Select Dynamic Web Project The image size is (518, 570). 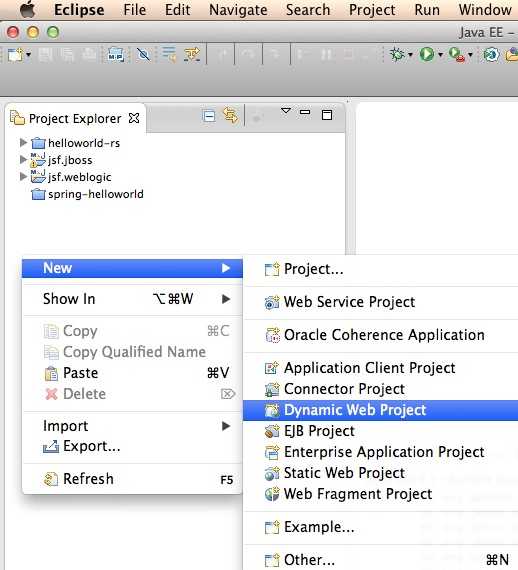coord(381,410)
